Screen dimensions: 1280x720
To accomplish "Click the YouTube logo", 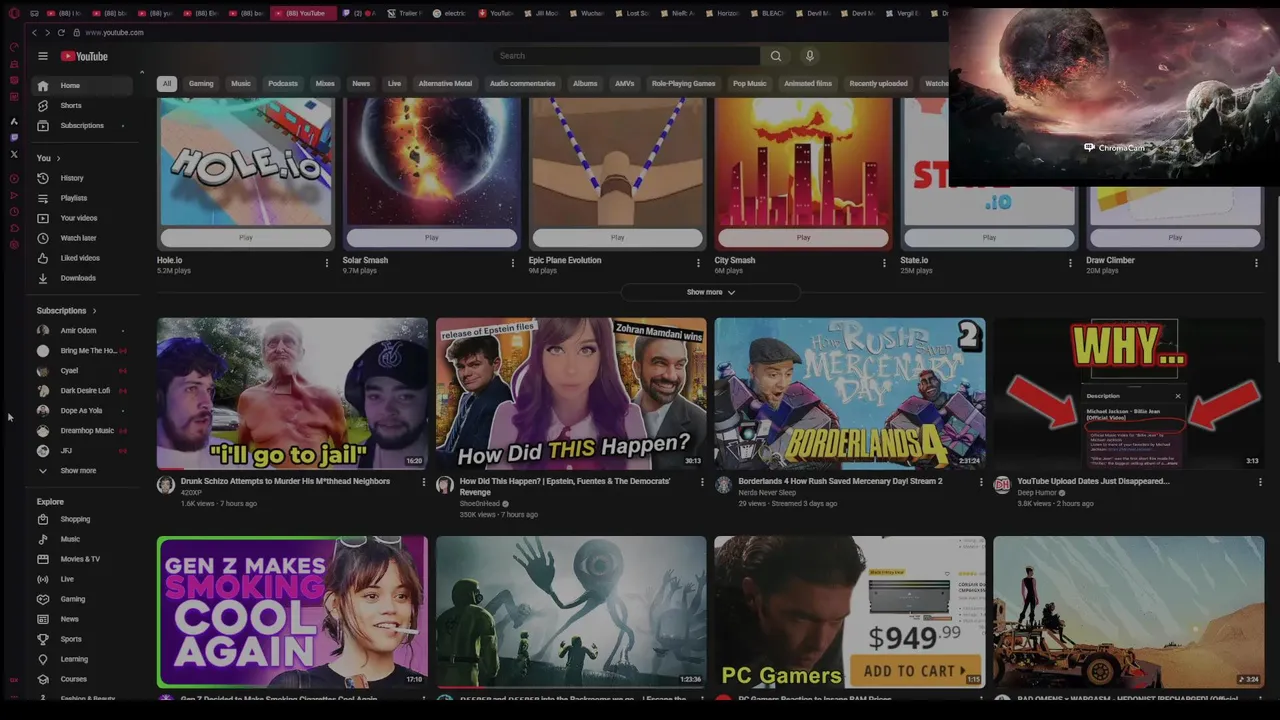I will point(84,56).
